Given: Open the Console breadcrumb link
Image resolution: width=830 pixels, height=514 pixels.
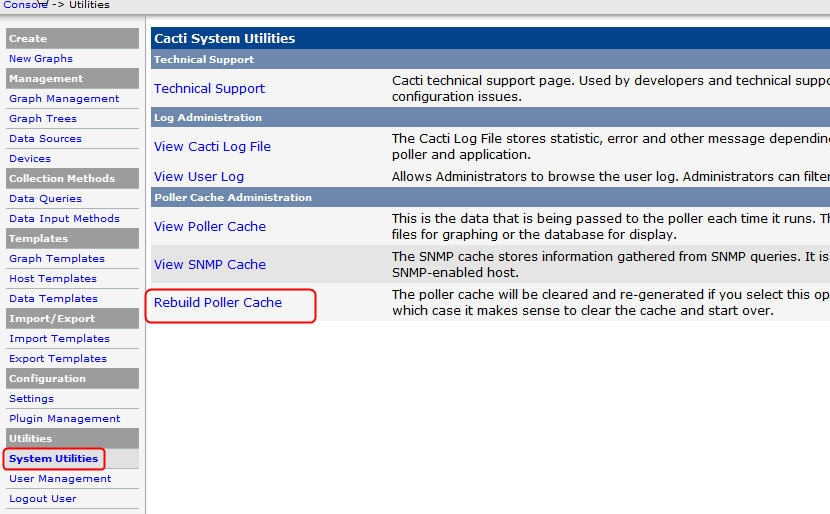Looking at the screenshot, I should pyautogui.click(x=25, y=5).
